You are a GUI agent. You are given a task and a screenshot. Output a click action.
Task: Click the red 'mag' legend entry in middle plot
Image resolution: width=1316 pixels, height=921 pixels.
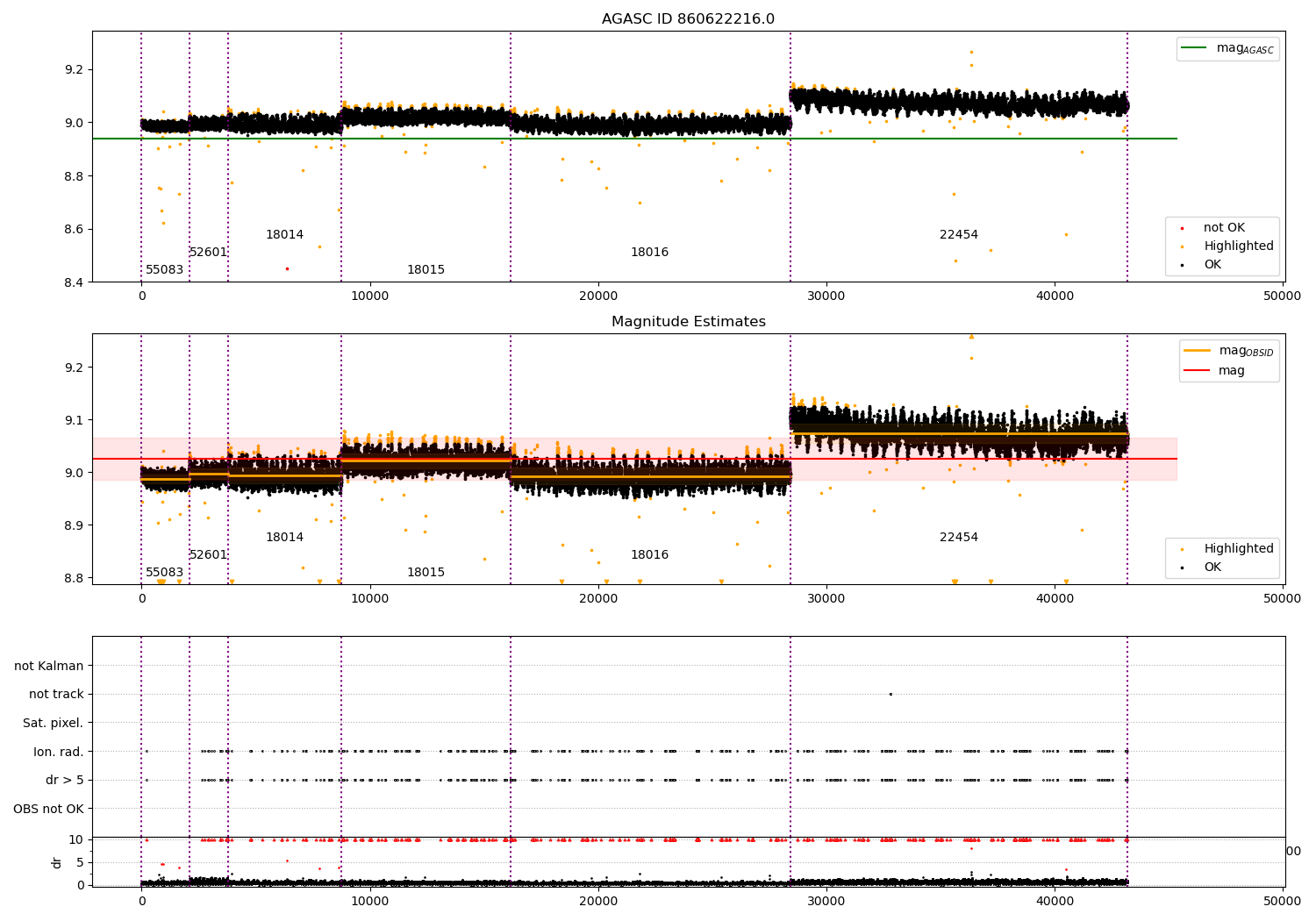[x=1214, y=370]
